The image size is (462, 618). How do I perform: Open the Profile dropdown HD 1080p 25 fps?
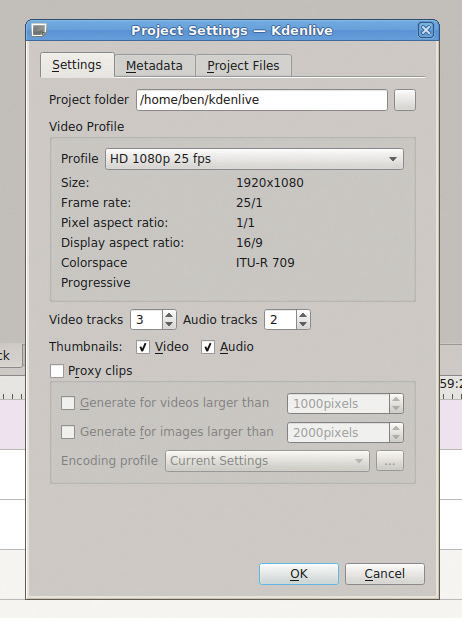pyautogui.click(x=254, y=159)
